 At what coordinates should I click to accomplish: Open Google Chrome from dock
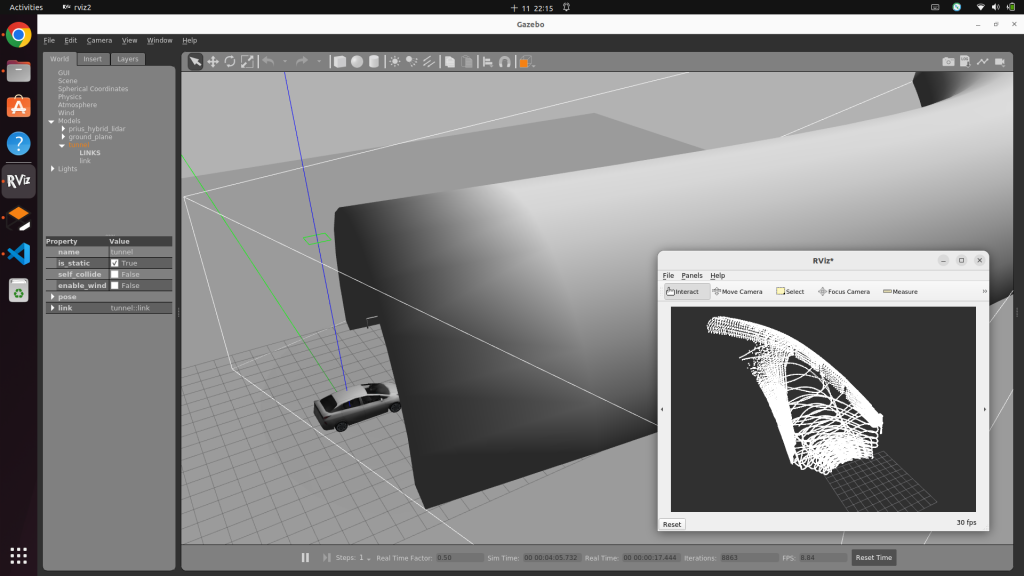[x=18, y=35]
